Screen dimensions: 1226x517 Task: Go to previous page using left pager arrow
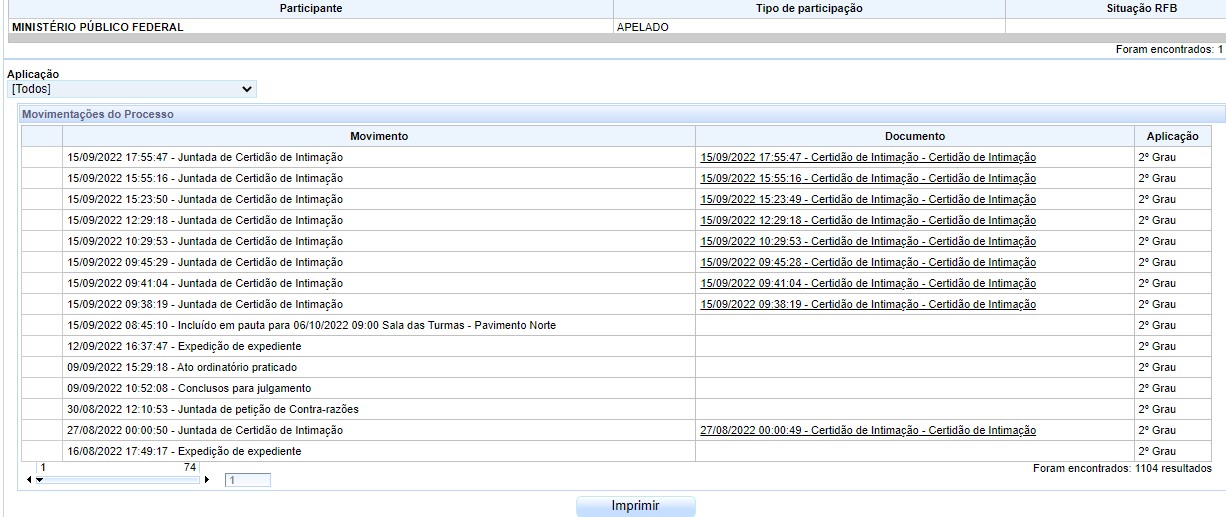29,481
